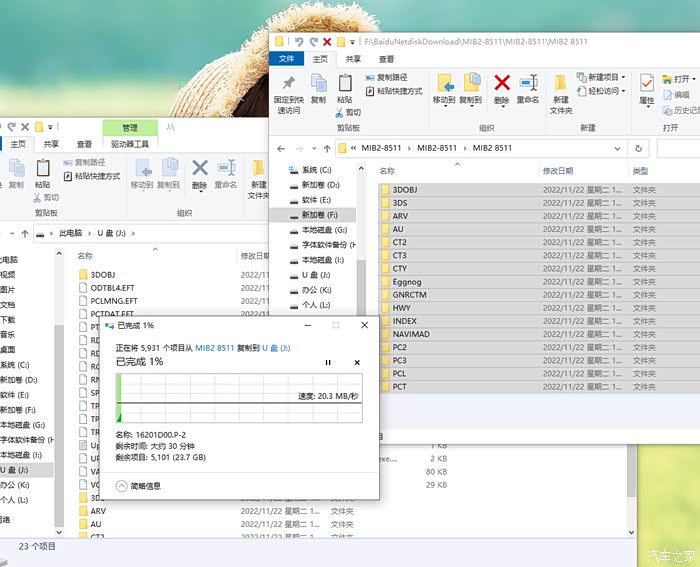Click 重命名 icon in the F: window
The image size is (700, 567).
pos(528,84)
